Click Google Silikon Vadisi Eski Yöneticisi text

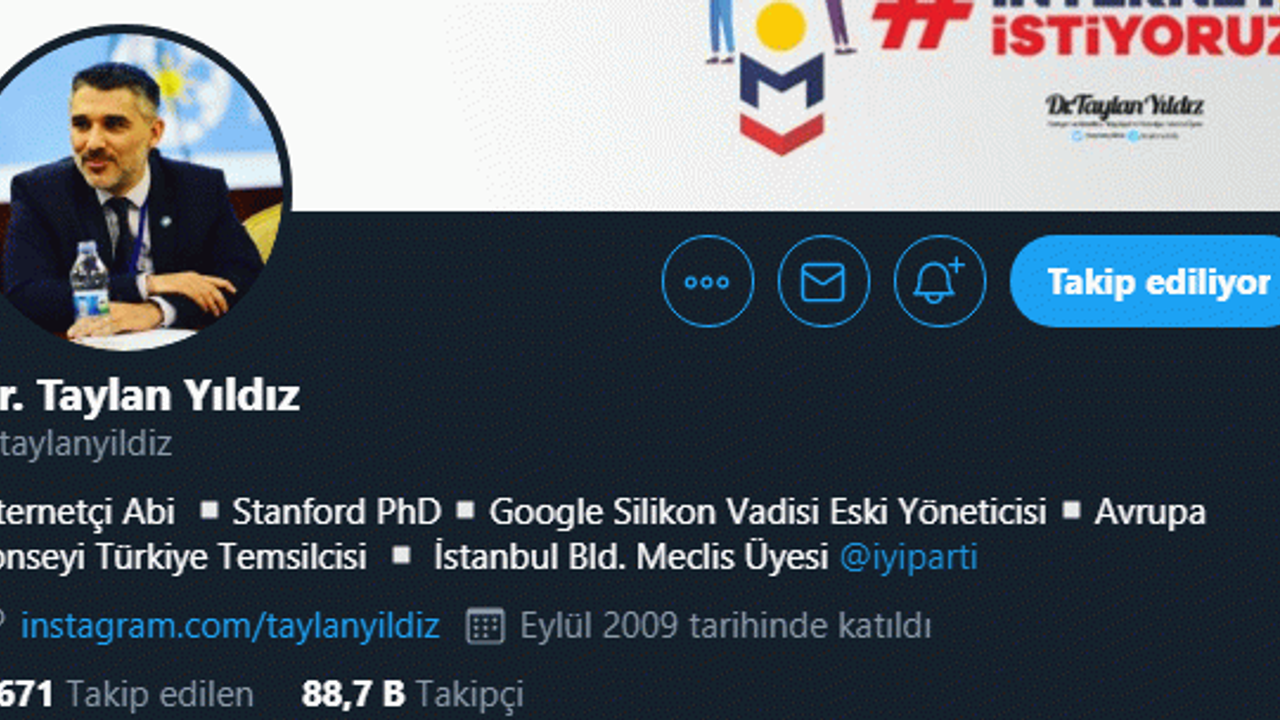pyautogui.click(x=768, y=512)
